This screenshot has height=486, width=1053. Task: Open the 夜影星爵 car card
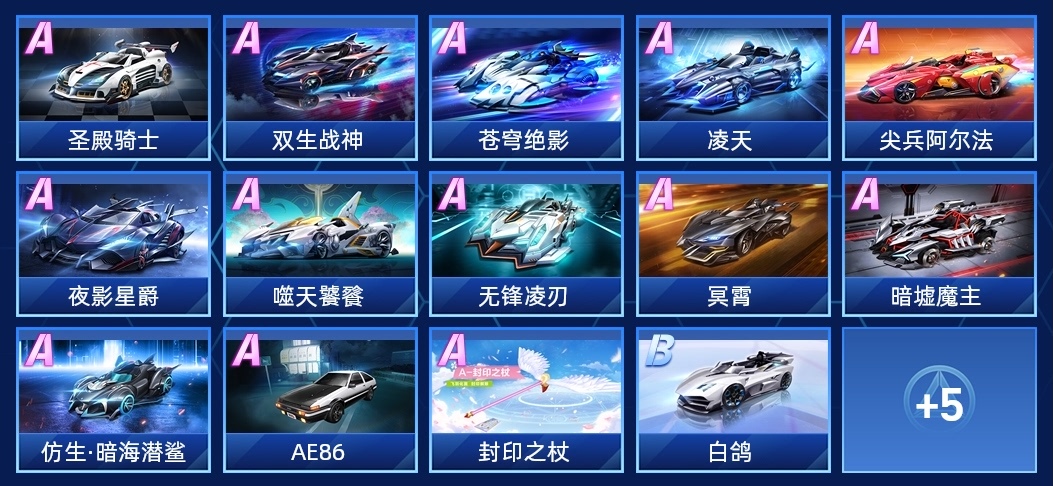(113, 244)
